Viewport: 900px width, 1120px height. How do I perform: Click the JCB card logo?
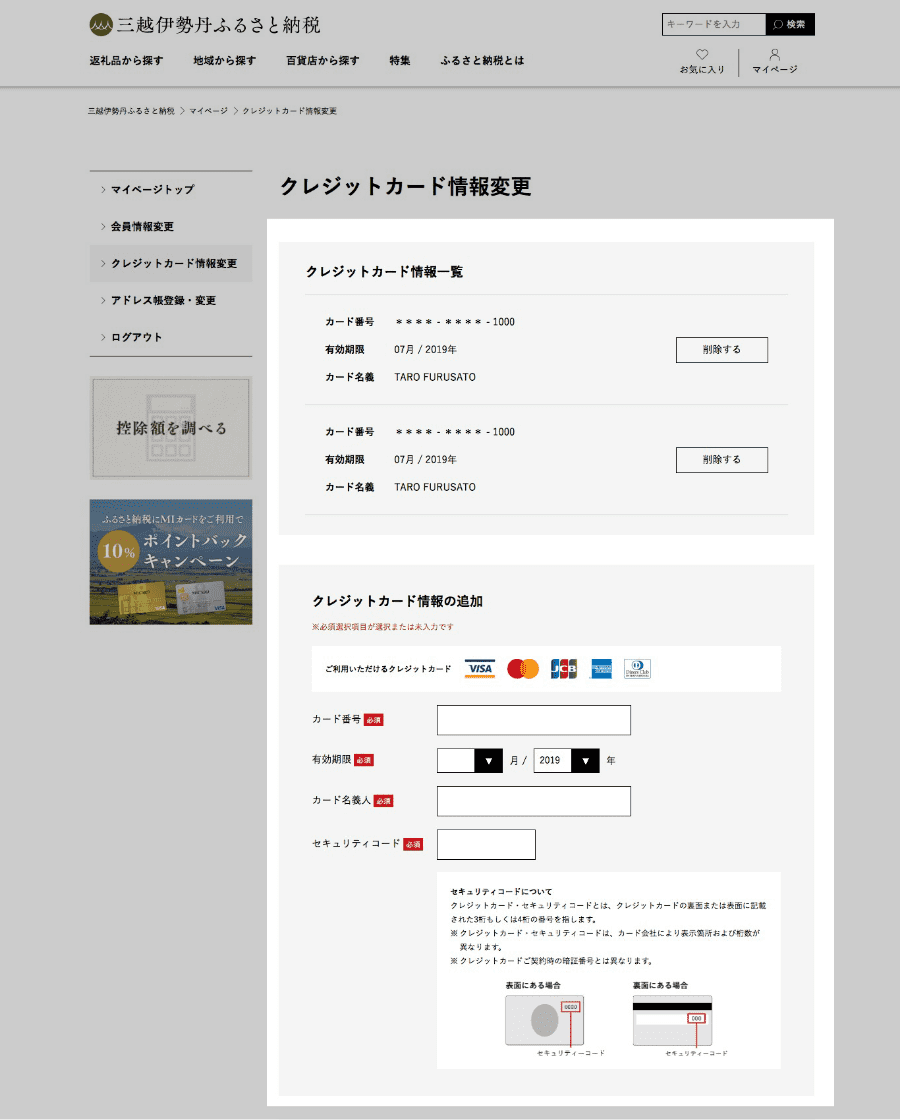pyautogui.click(x=564, y=669)
